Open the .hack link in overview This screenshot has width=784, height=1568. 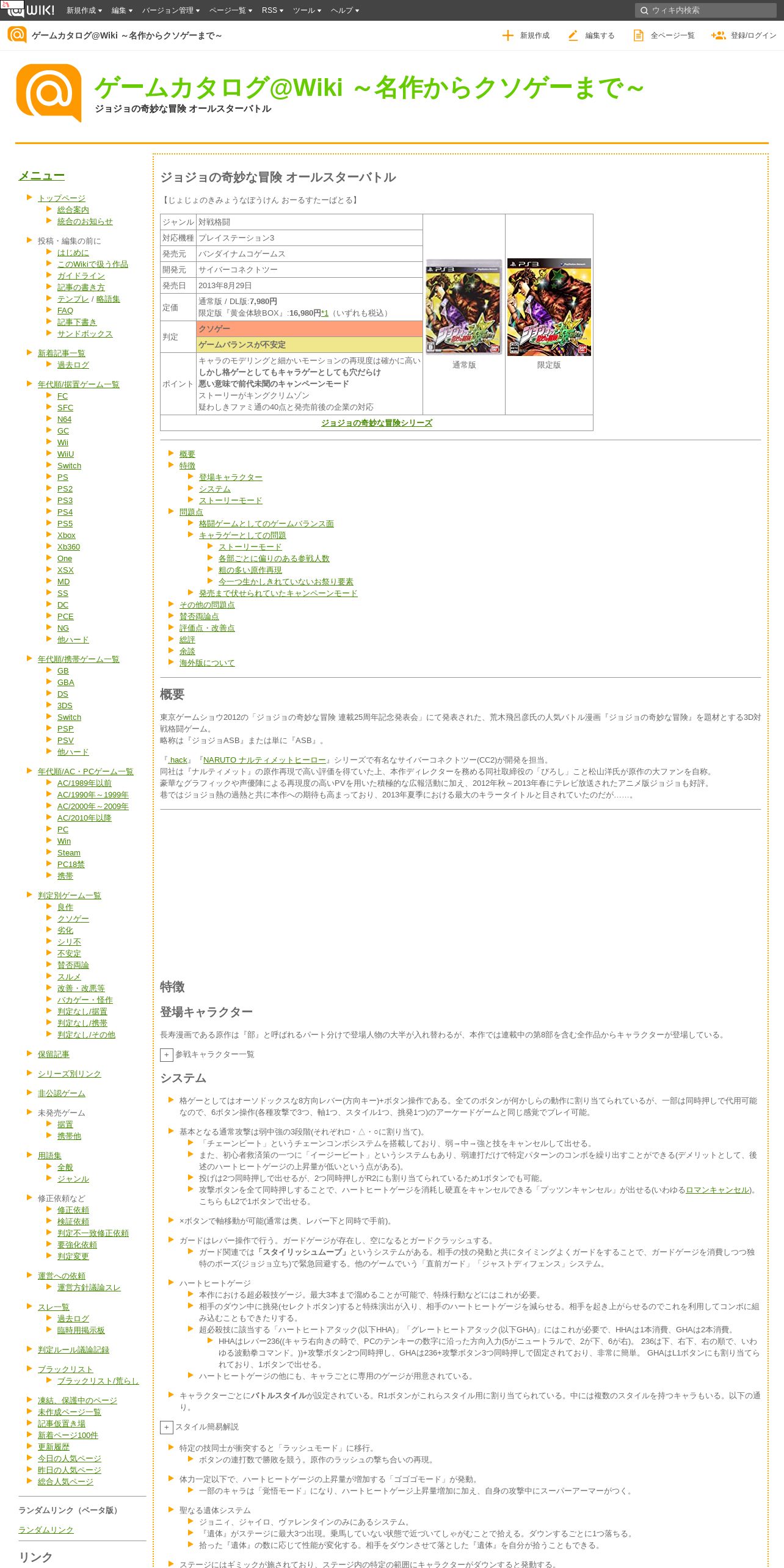(178, 760)
